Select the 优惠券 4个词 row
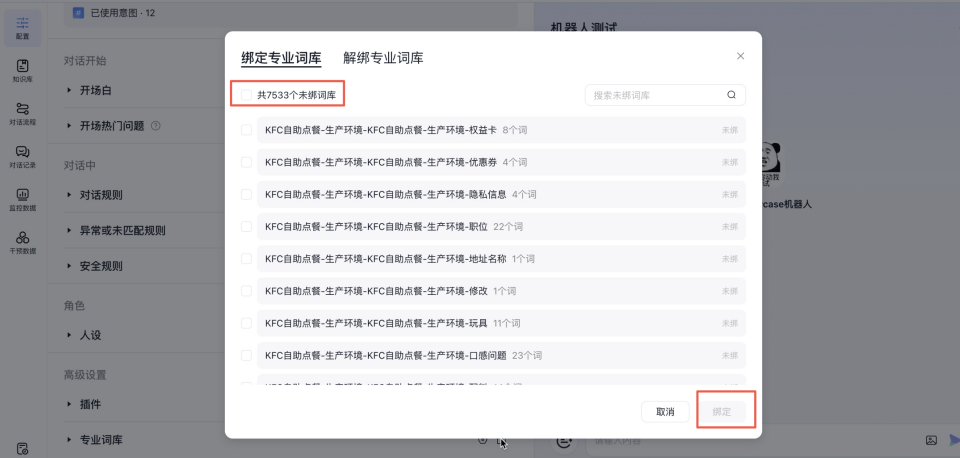This screenshot has height=458, width=960. 501,162
